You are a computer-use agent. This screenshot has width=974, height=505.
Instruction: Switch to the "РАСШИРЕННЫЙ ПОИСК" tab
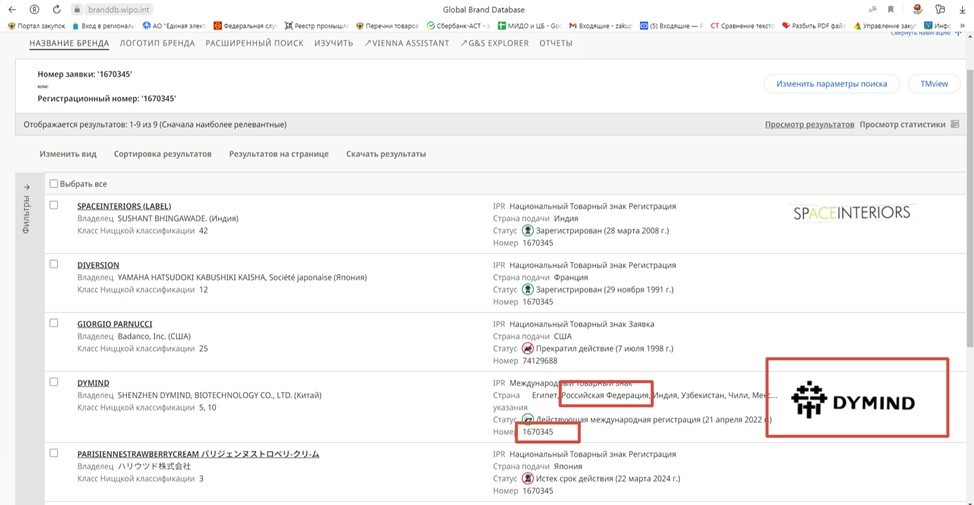(254, 43)
